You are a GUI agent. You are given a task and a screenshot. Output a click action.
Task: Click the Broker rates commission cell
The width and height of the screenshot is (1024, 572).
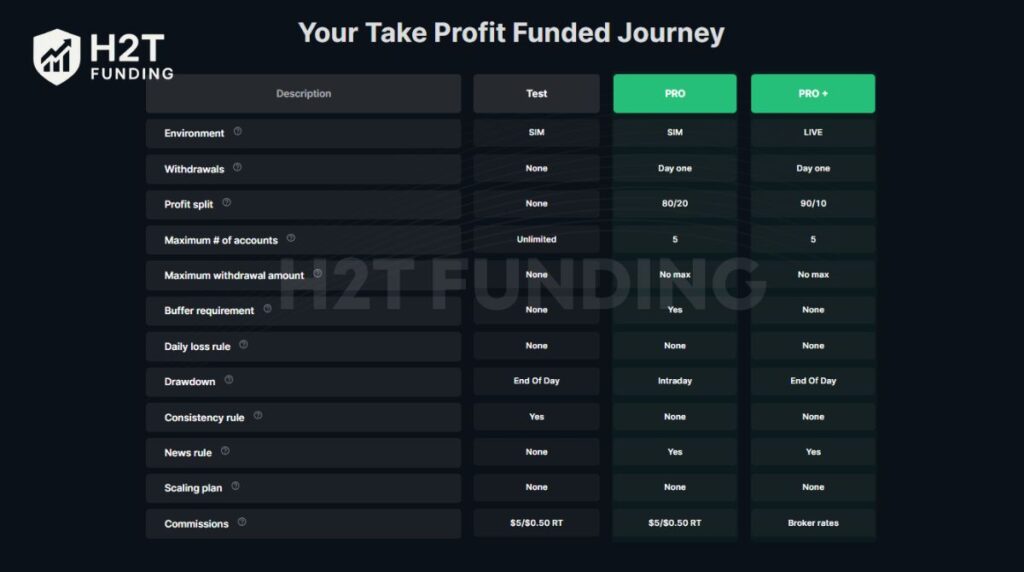[x=813, y=523]
